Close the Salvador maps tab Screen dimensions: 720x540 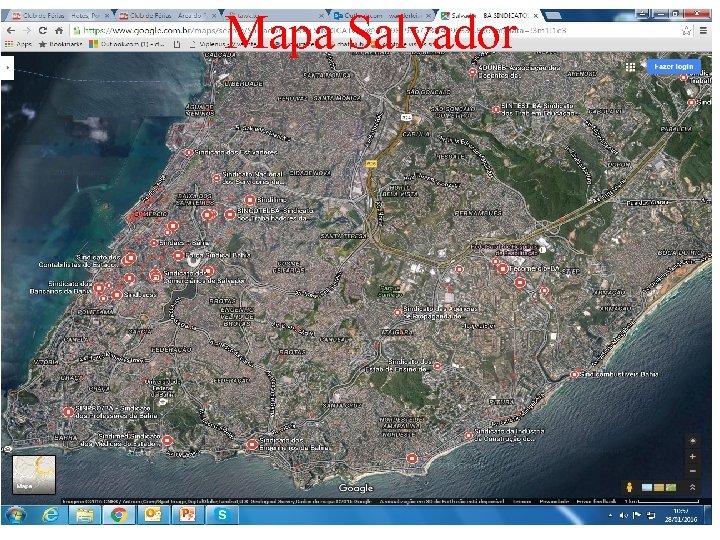pos(535,16)
